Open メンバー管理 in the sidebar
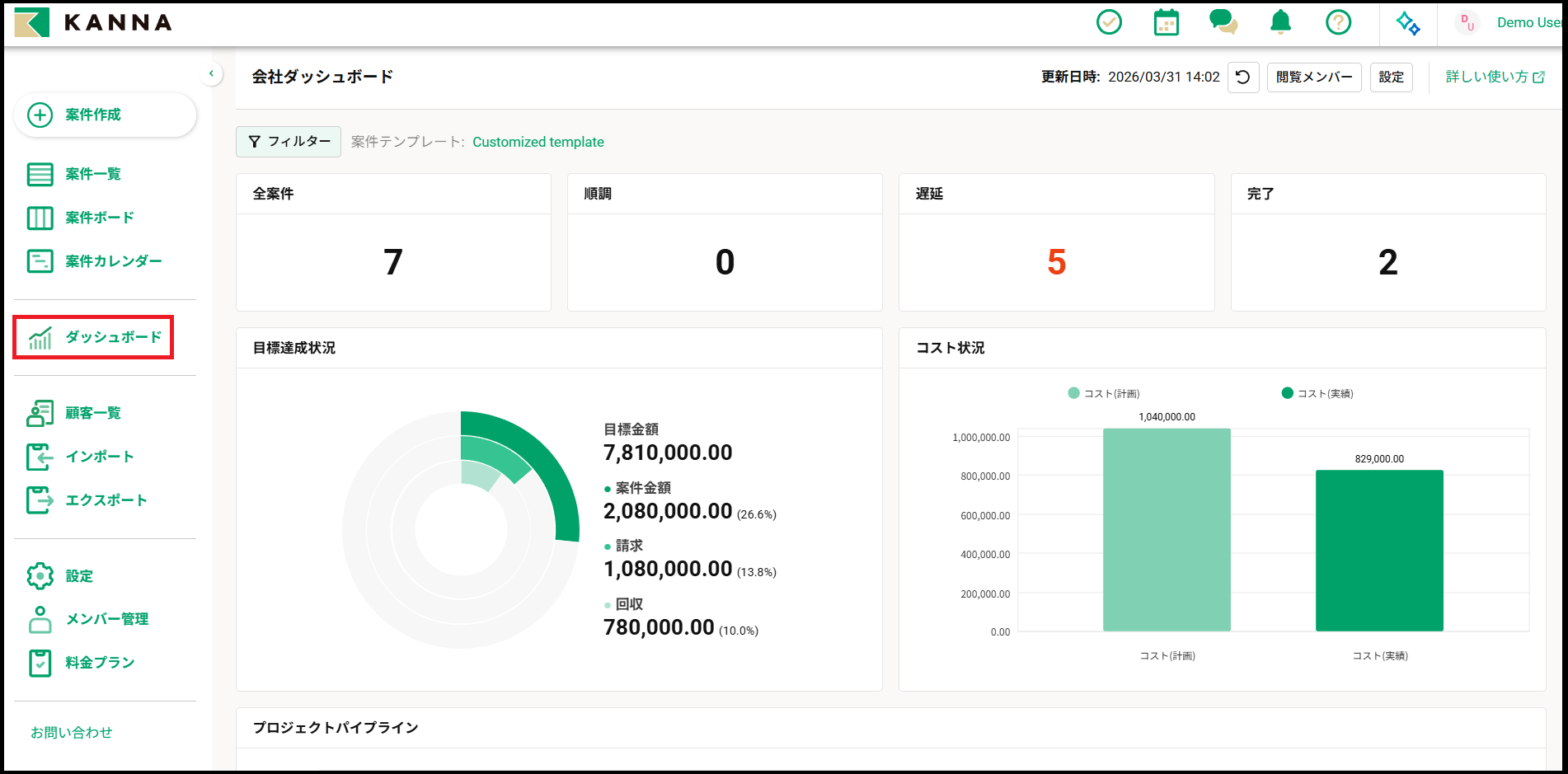 pyautogui.click(x=107, y=619)
